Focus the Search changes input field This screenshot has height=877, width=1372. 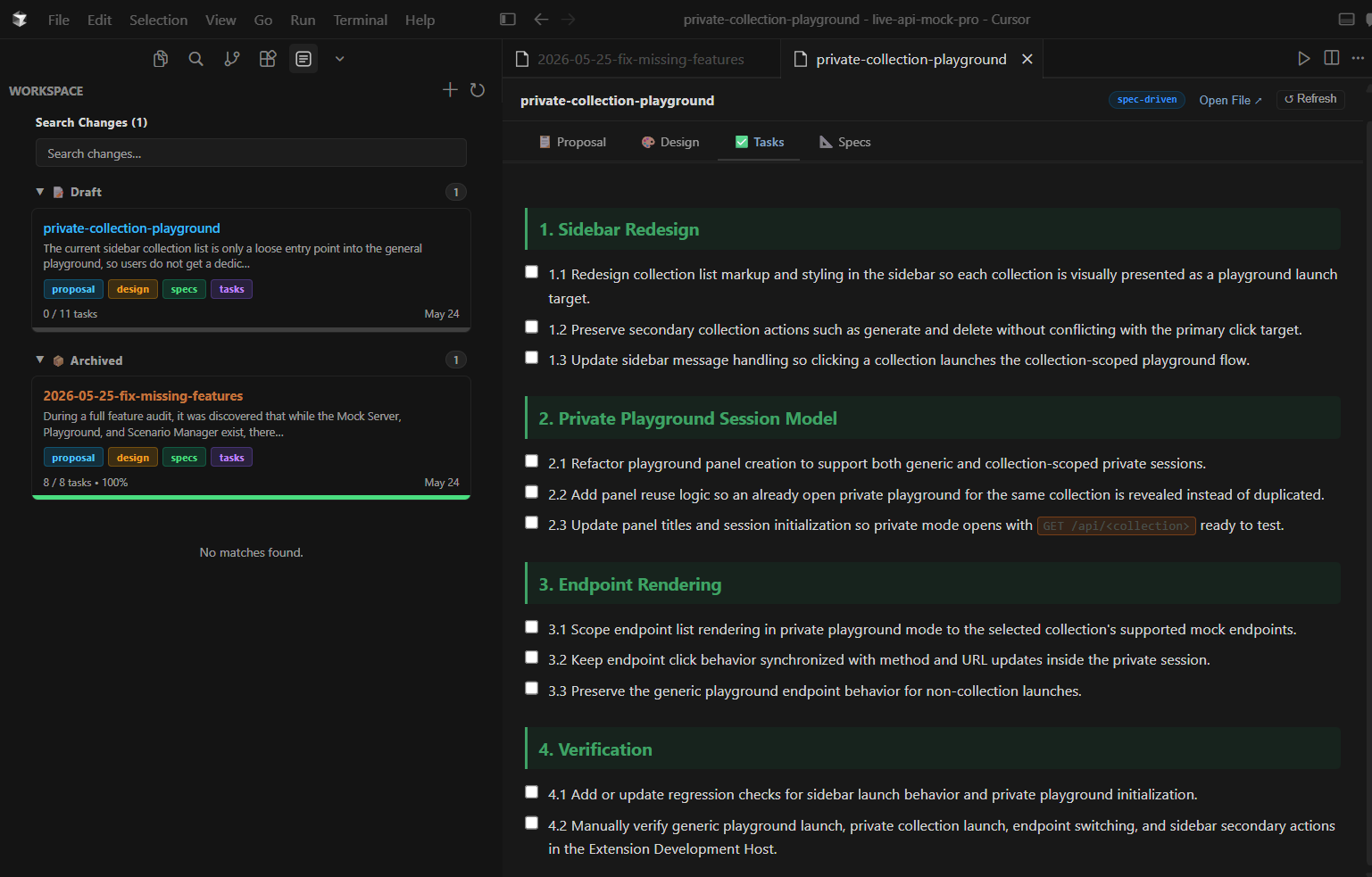pyautogui.click(x=251, y=153)
